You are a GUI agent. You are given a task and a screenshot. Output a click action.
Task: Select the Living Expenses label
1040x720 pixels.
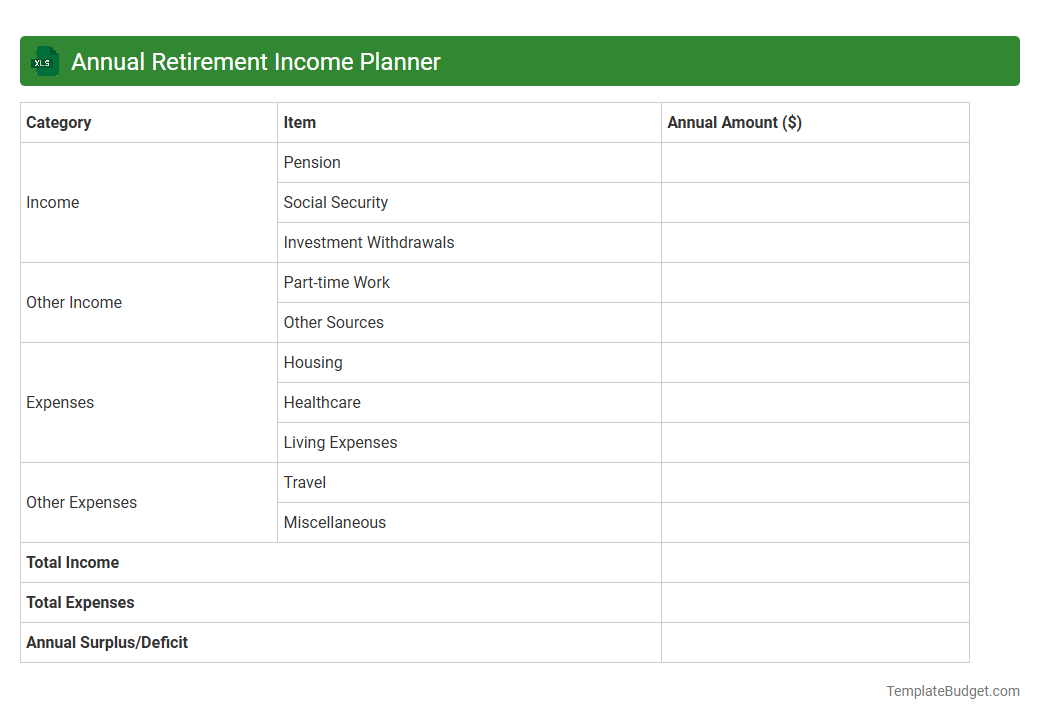click(x=340, y=442)
